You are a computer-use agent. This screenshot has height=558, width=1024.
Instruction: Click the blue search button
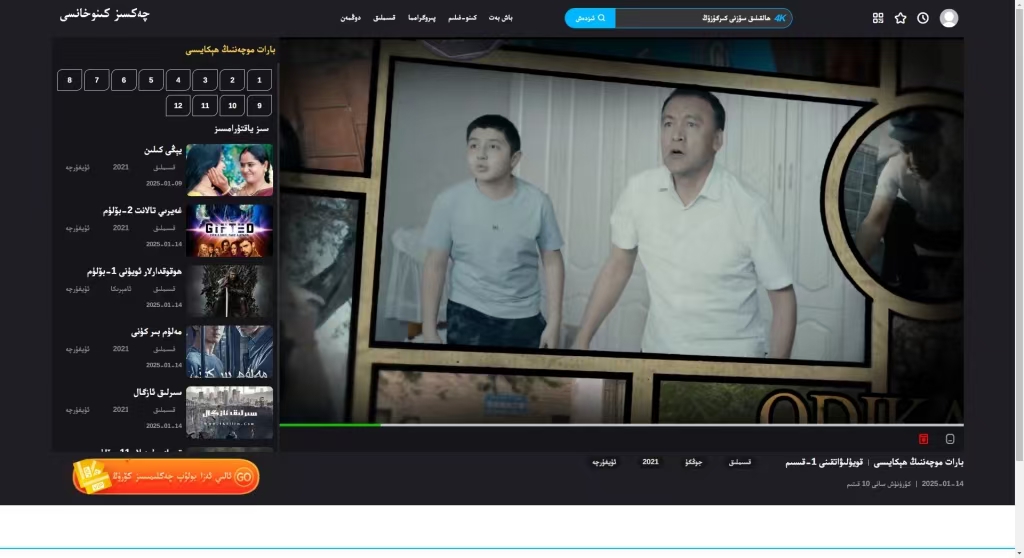pyautogui.click(x=590, y=18)
